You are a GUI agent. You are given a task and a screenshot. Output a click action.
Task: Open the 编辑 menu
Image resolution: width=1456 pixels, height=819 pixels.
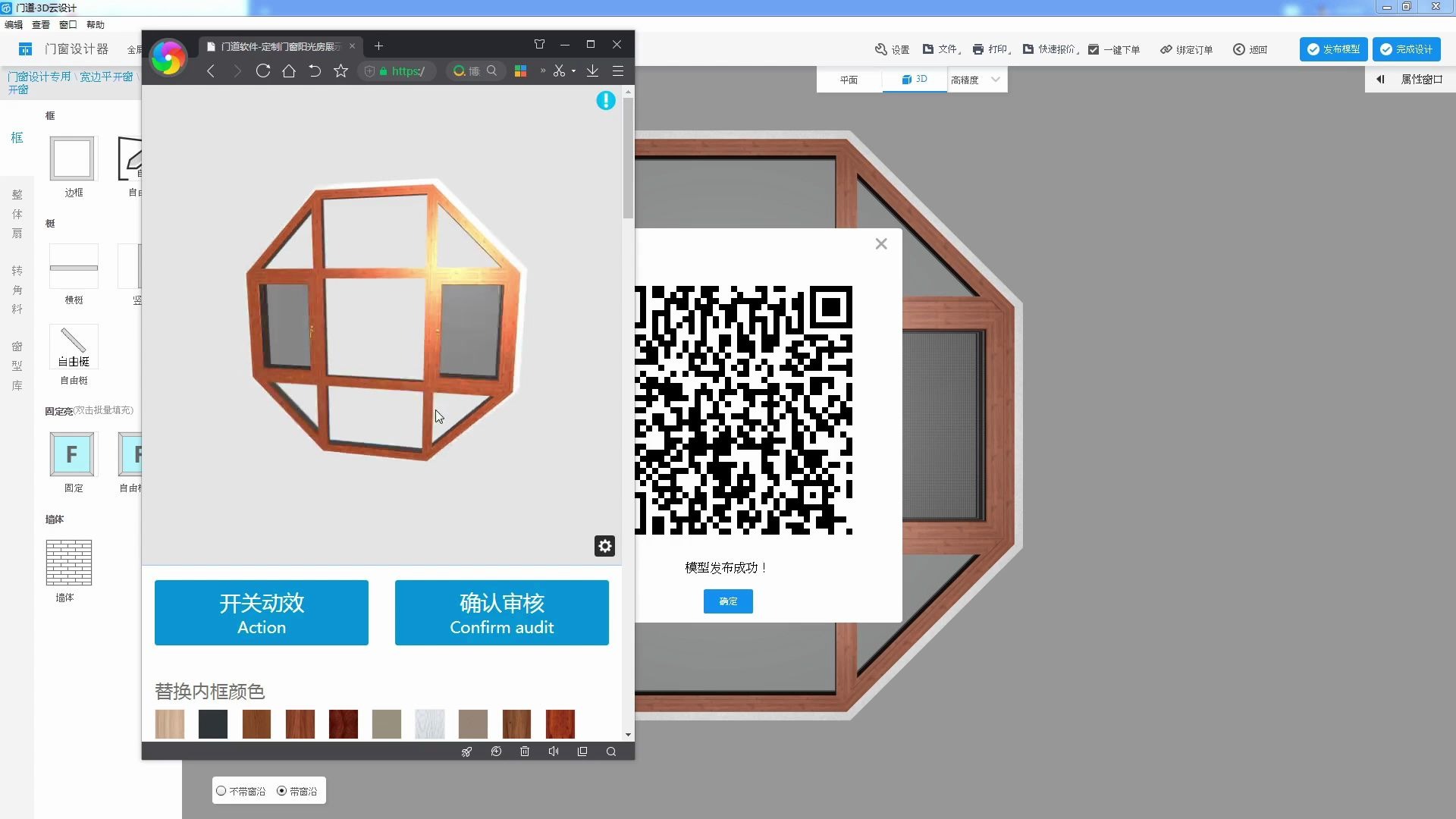tap(13, 25)
